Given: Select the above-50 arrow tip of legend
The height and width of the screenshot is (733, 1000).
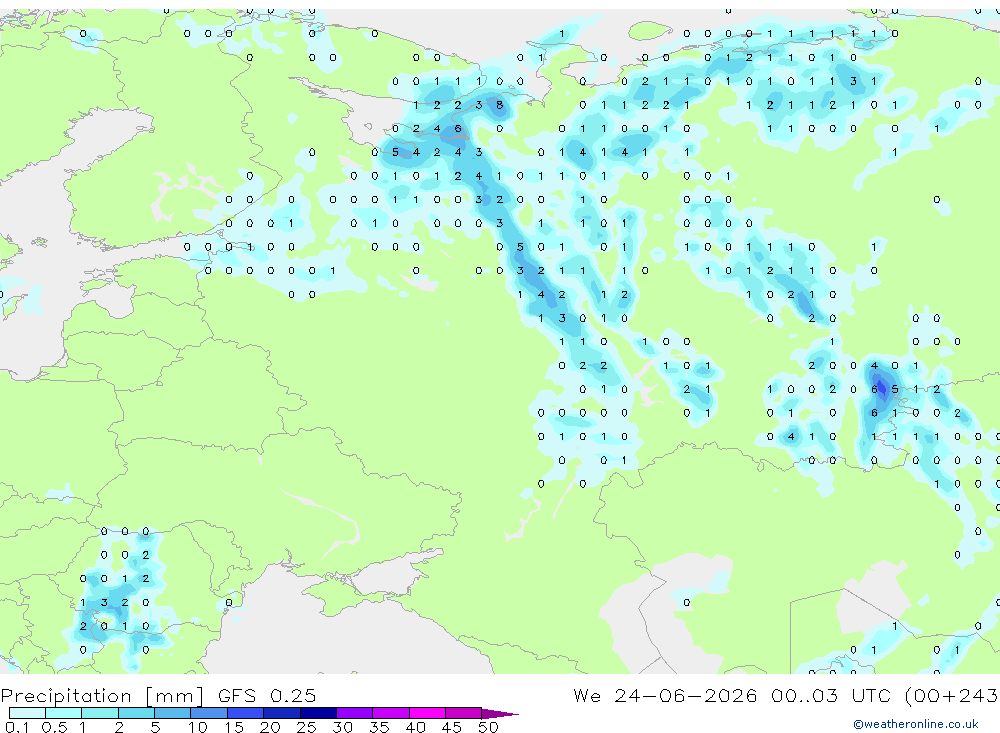Looking at the screenshot, I should (500, 713).
